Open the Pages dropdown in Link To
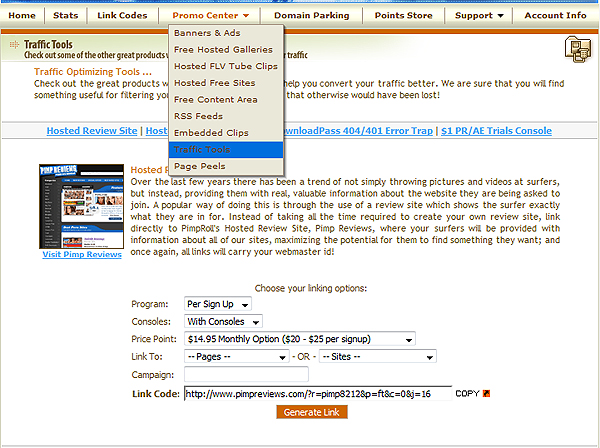 click(236, 357)
